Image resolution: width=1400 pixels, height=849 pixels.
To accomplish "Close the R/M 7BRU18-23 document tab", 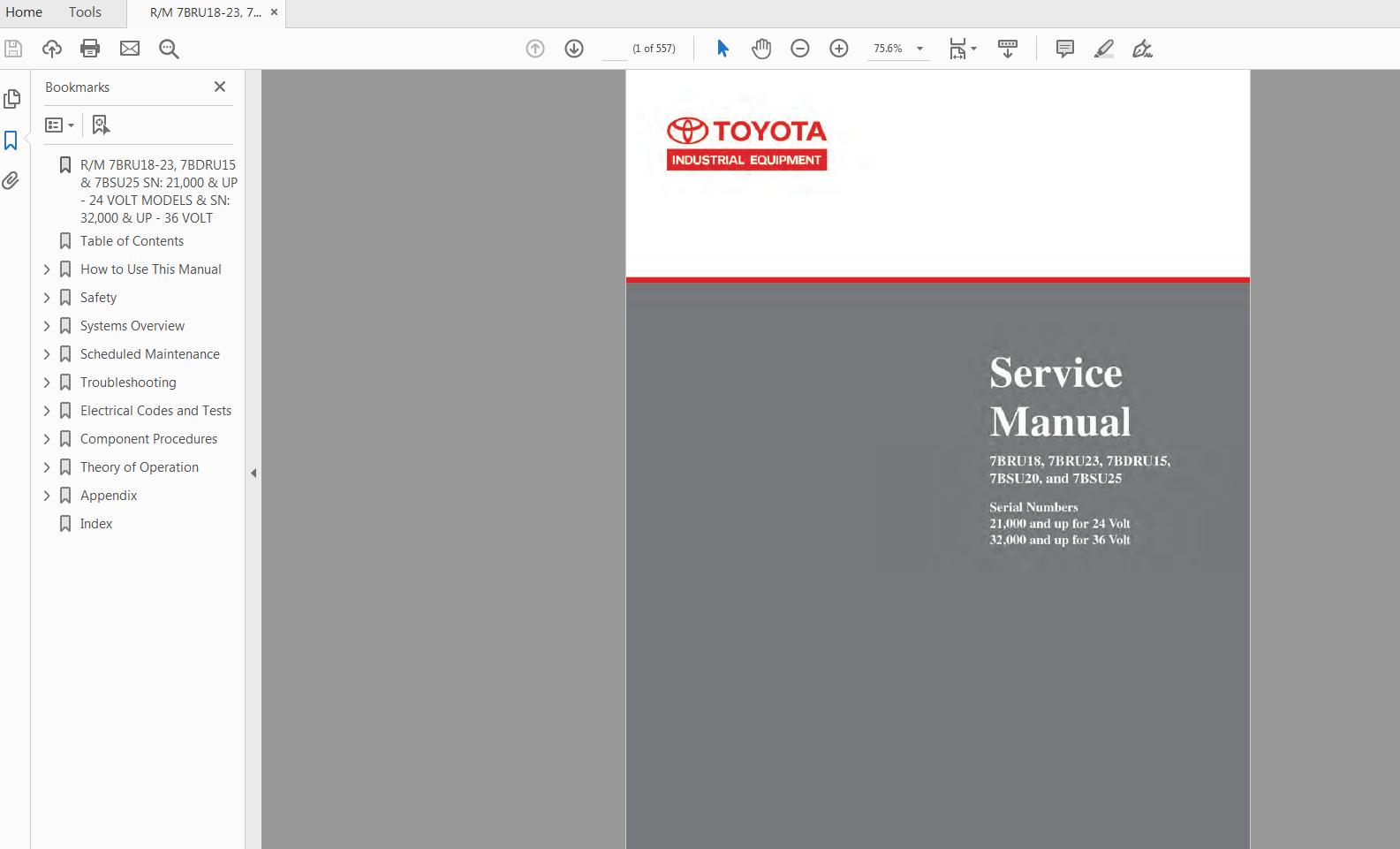I will coord(275,12).
